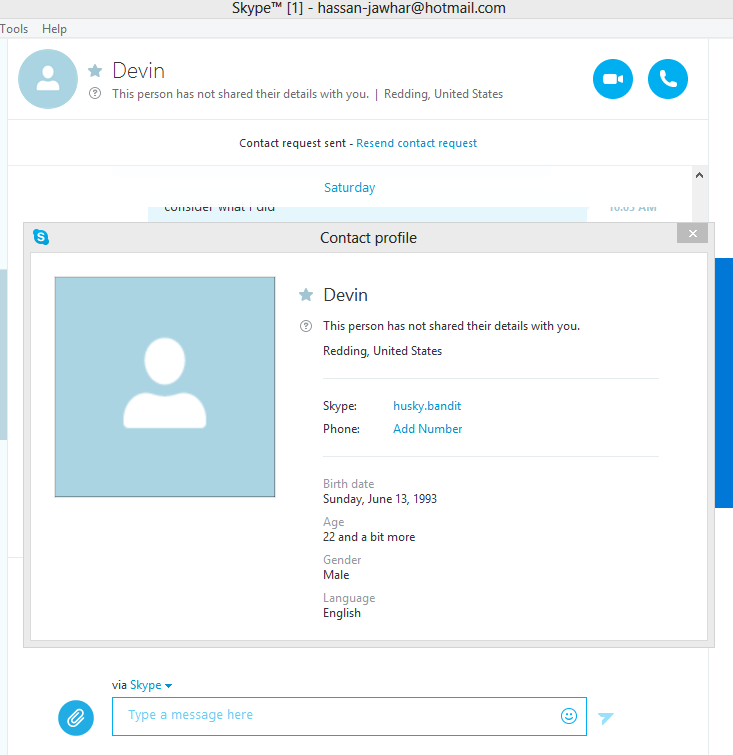Click Resend contact request link

[417, 143]
